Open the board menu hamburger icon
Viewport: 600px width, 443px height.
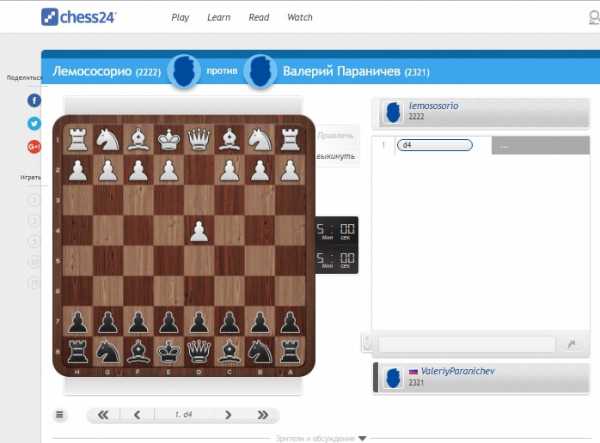[x=60, y=415]
